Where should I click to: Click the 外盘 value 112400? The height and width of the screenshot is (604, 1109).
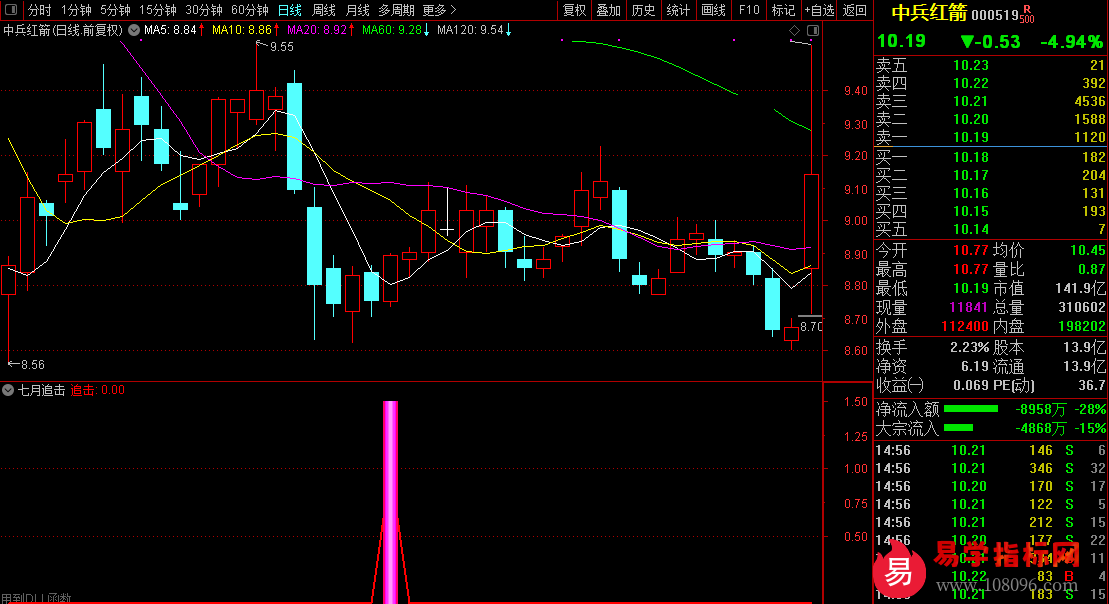965,326
